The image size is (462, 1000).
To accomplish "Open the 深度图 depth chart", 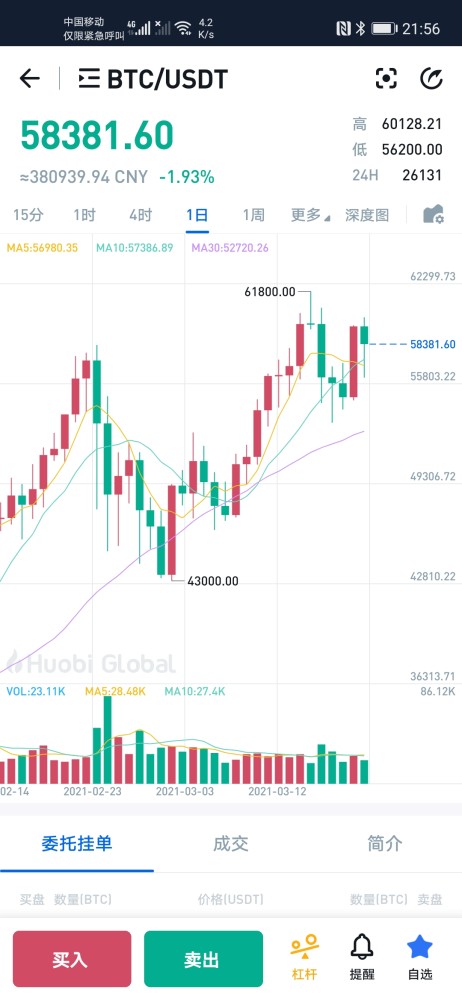I will (367, 215).
